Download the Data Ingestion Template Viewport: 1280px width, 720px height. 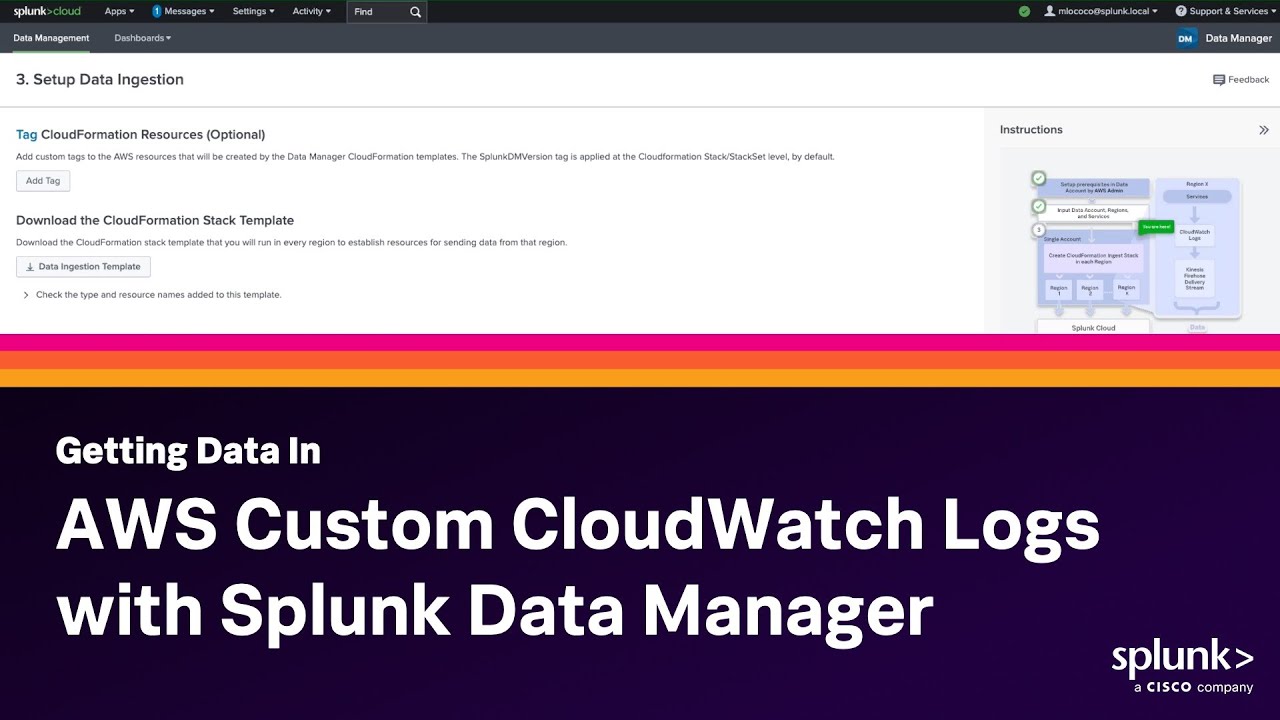pos(83,266)
